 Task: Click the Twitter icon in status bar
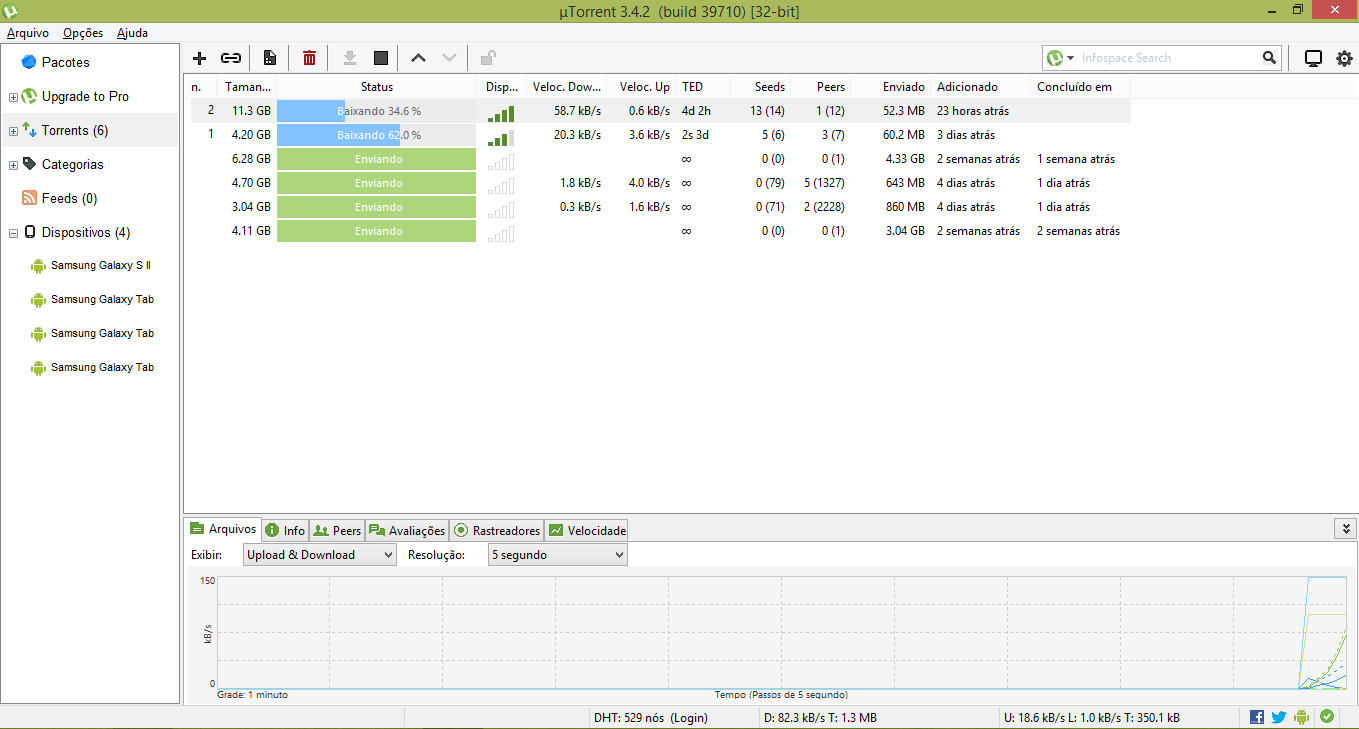coord(1279,717)
